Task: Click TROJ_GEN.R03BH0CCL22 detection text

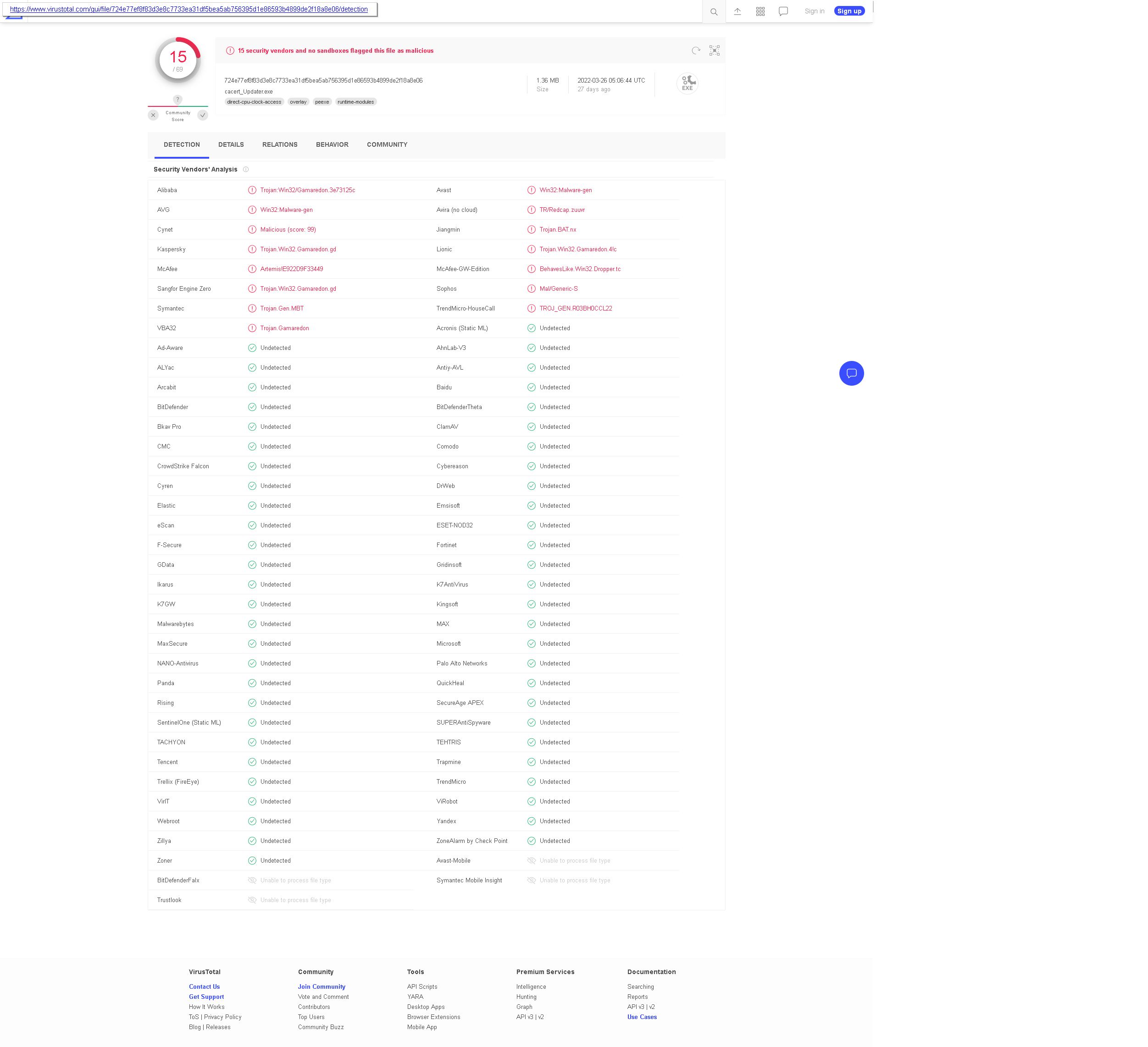Action: (x=576, y=309)
